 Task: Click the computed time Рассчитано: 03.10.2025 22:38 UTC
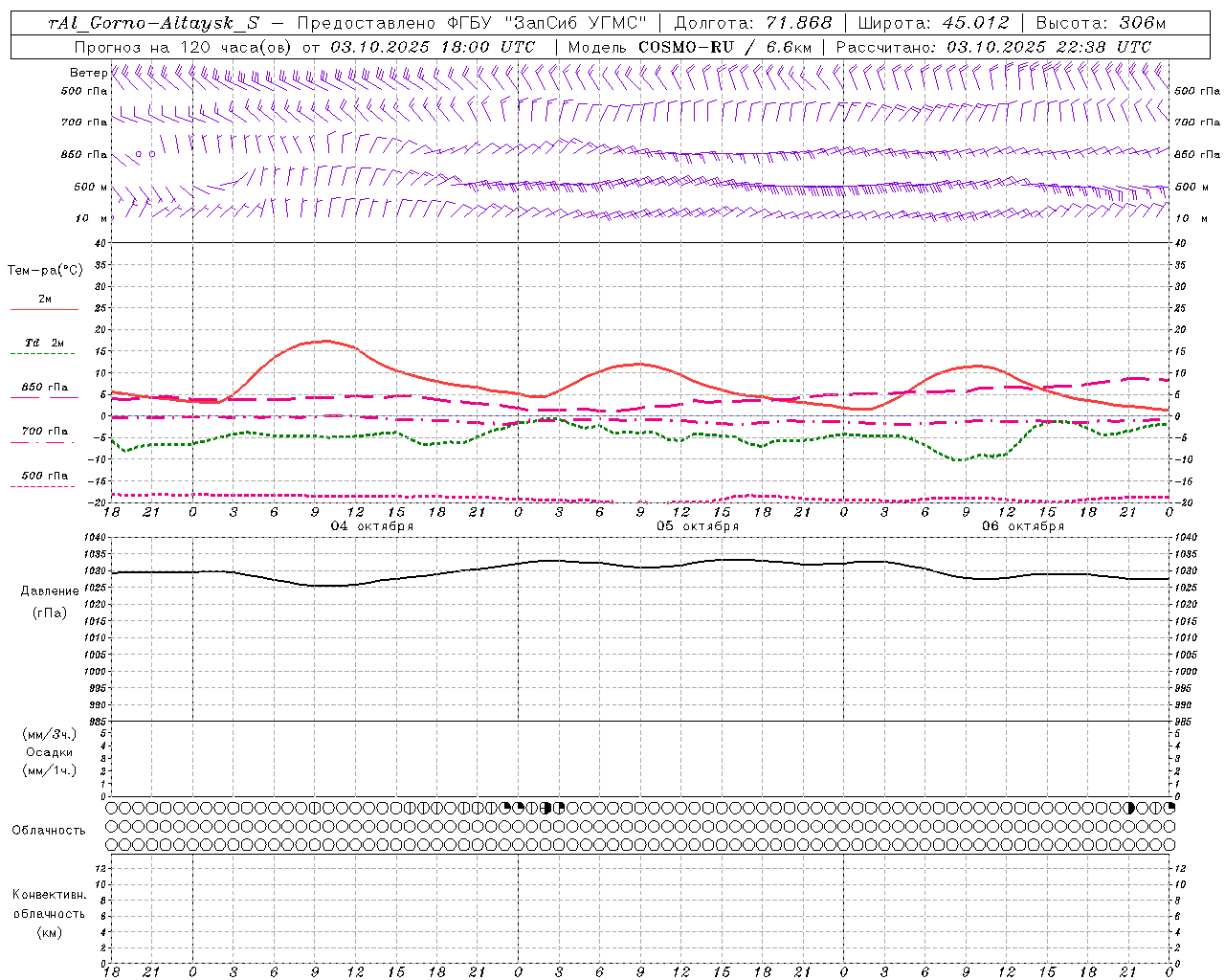(993, 47)
